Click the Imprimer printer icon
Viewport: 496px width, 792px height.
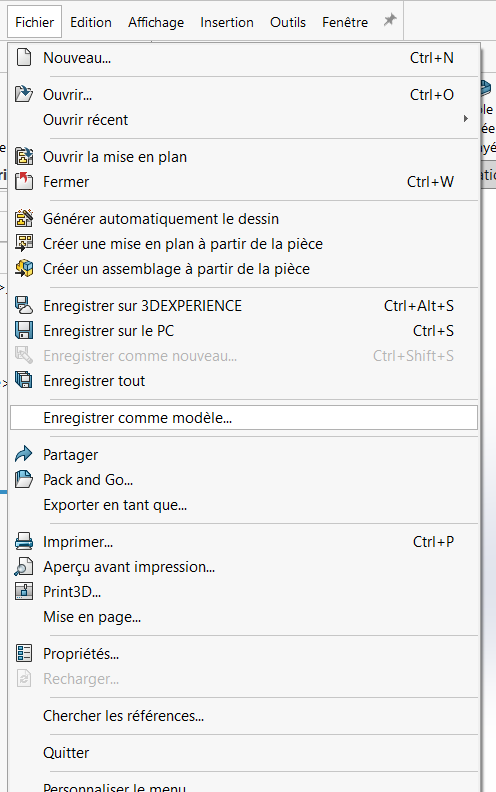pyautogui.click(x=24, y=541)
